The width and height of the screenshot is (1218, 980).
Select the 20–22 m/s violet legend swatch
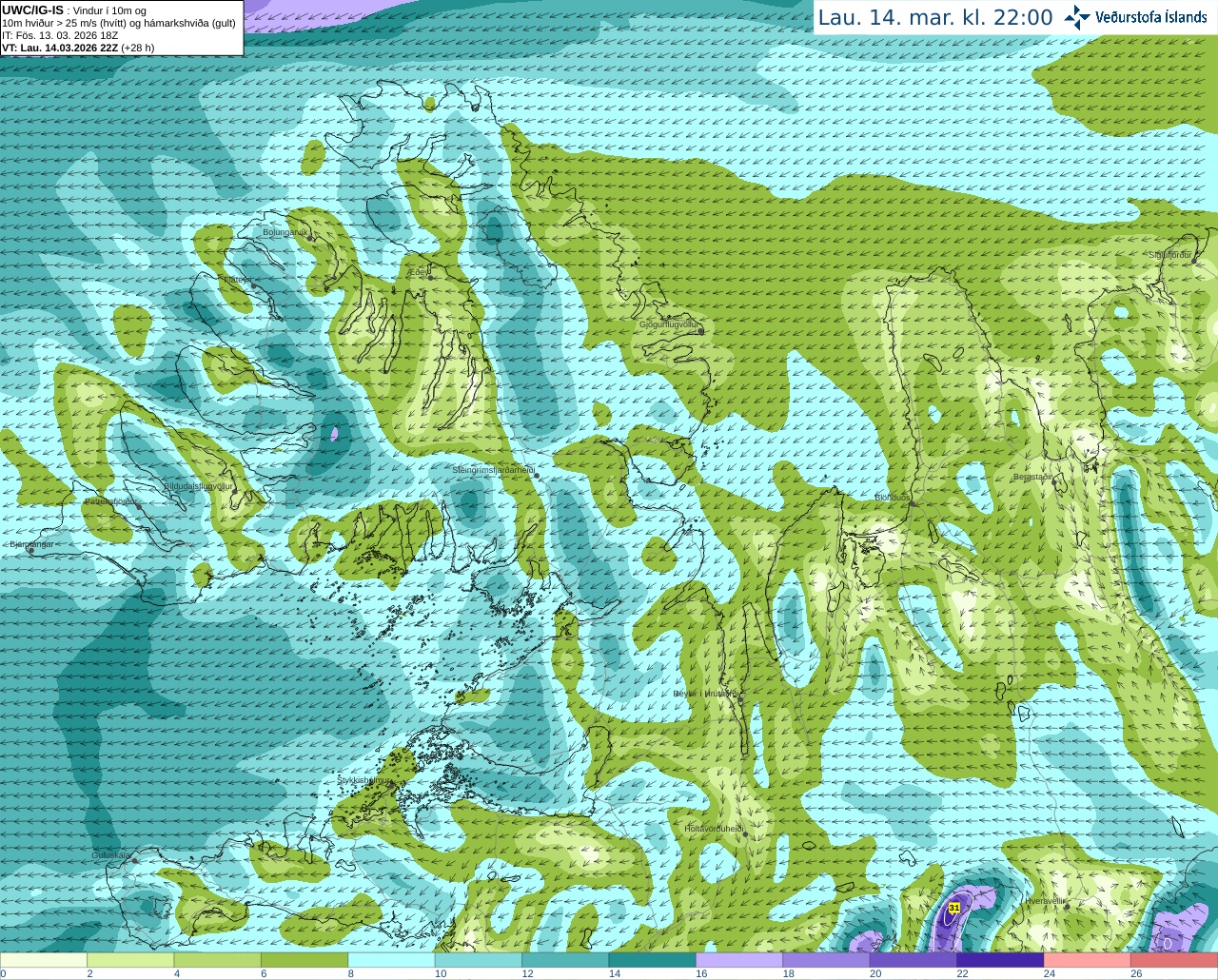(914, 960)
